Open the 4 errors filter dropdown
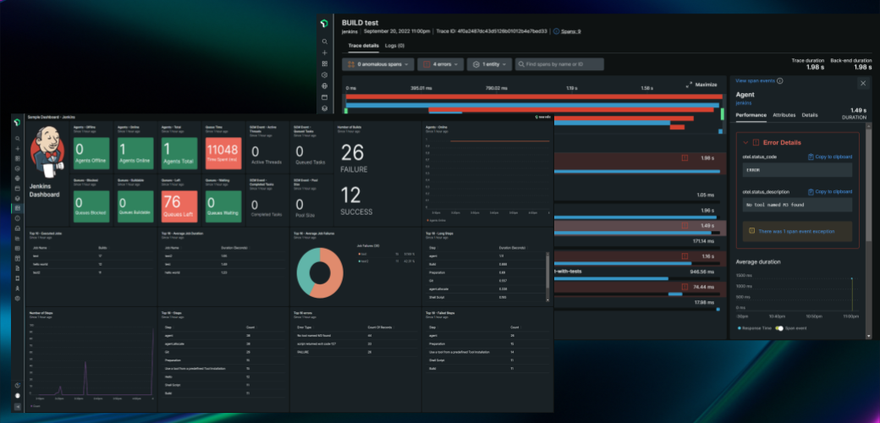Image resolution: width=880 pixels, height=423 pixels. pyautogui.click(x=441, y=64)
